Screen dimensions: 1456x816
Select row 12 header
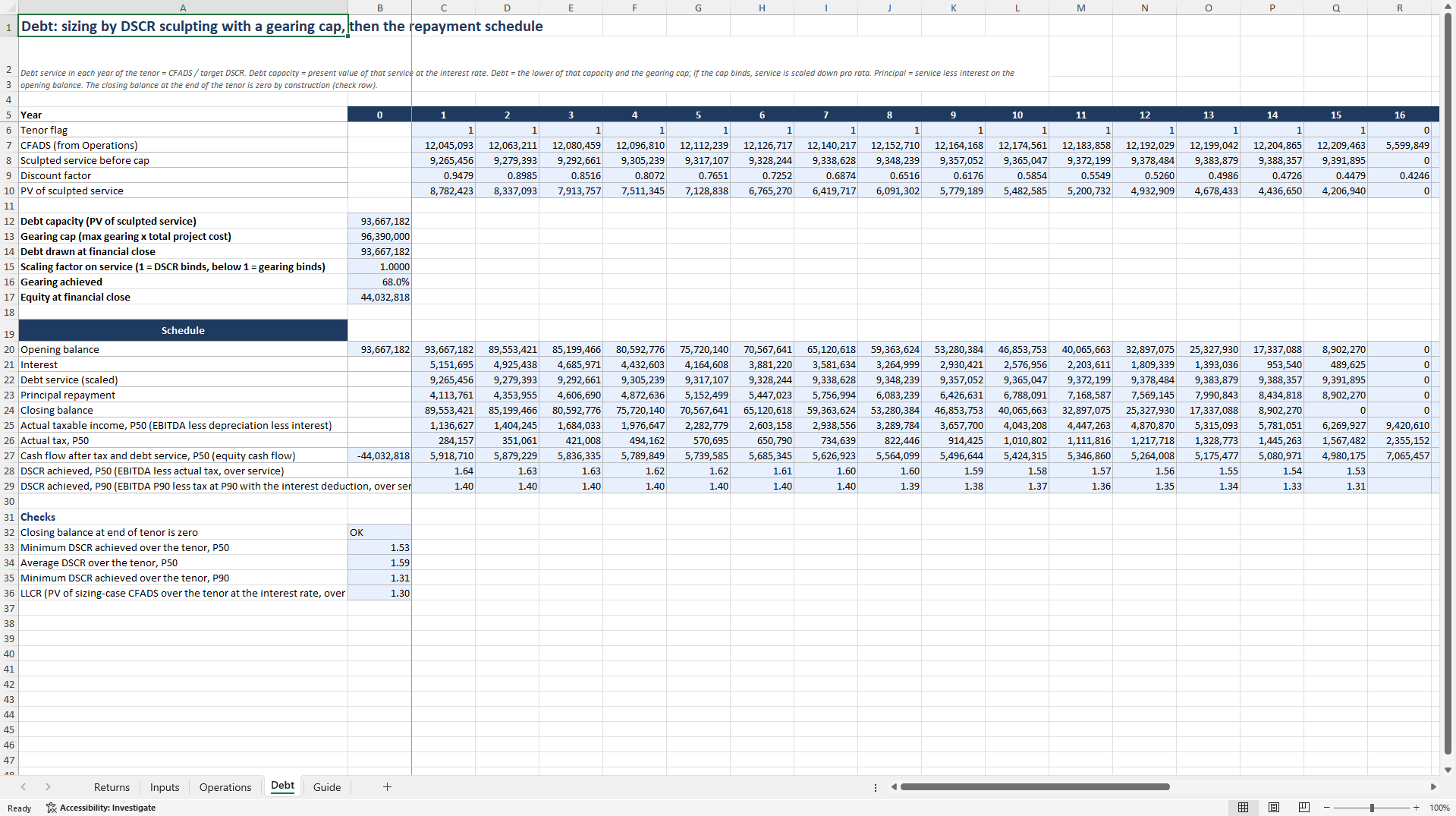click(x=9, y=221)
